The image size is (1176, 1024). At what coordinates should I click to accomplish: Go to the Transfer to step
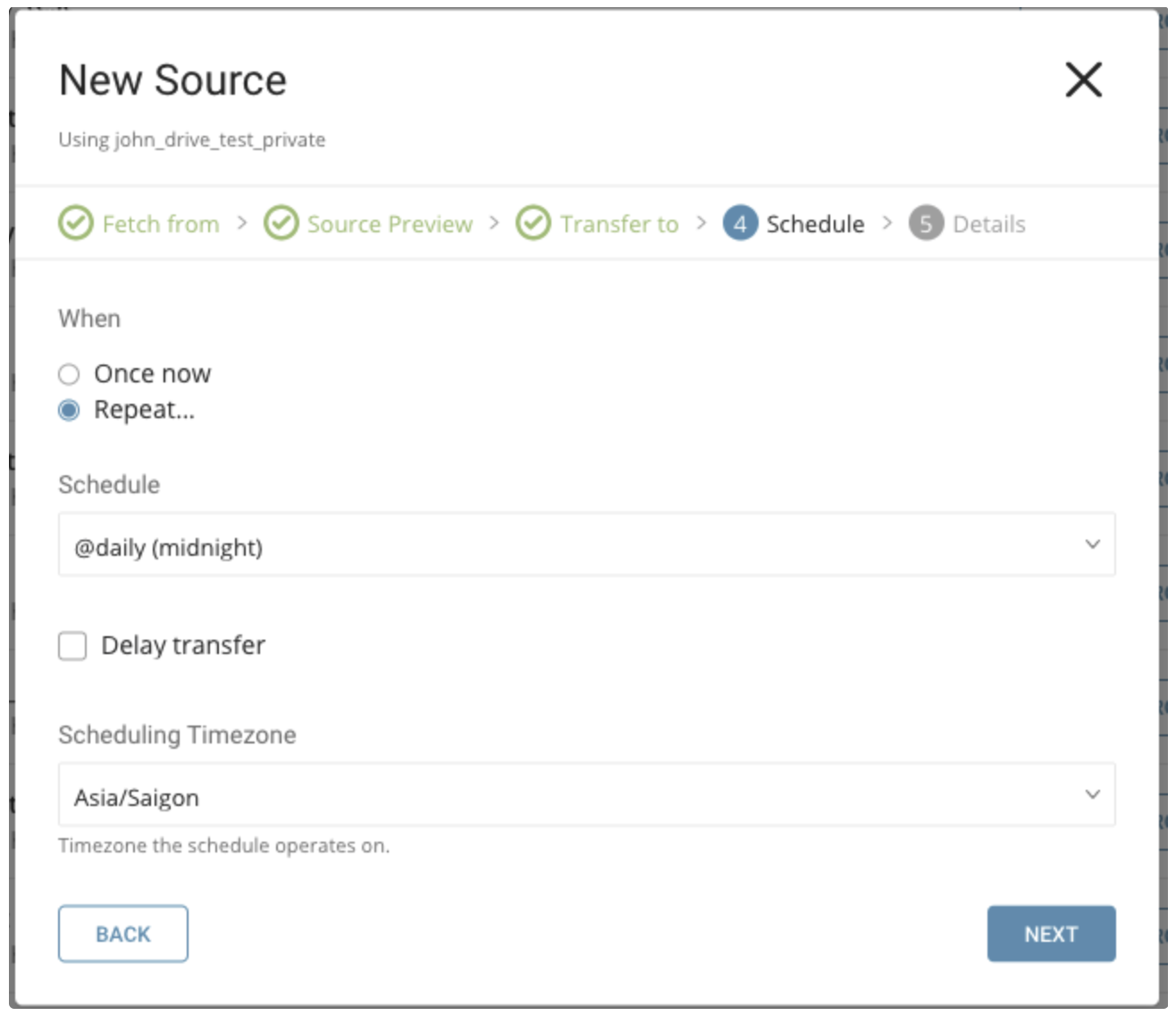click(x=619, y=224)
